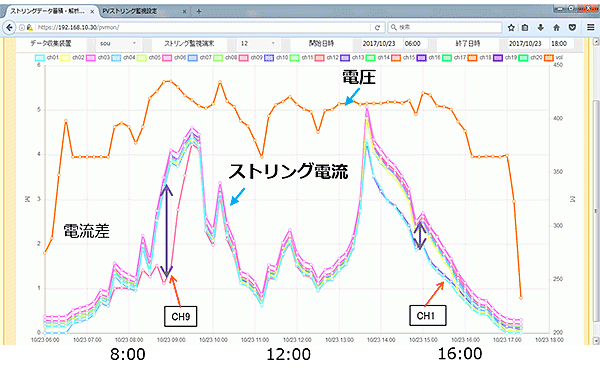
Task: Click the vertical page scrollbar track
Action: pos(596,191)
